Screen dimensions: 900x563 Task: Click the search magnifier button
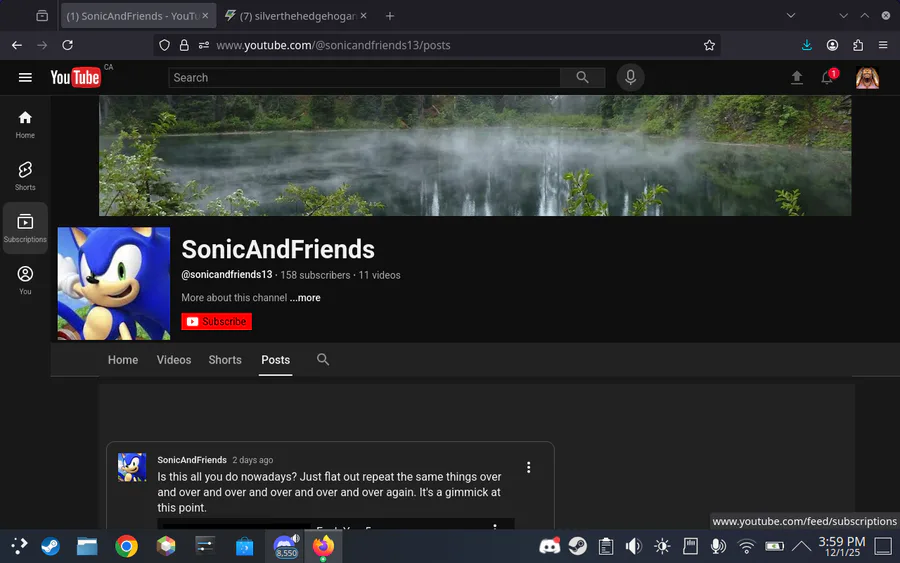582,77
